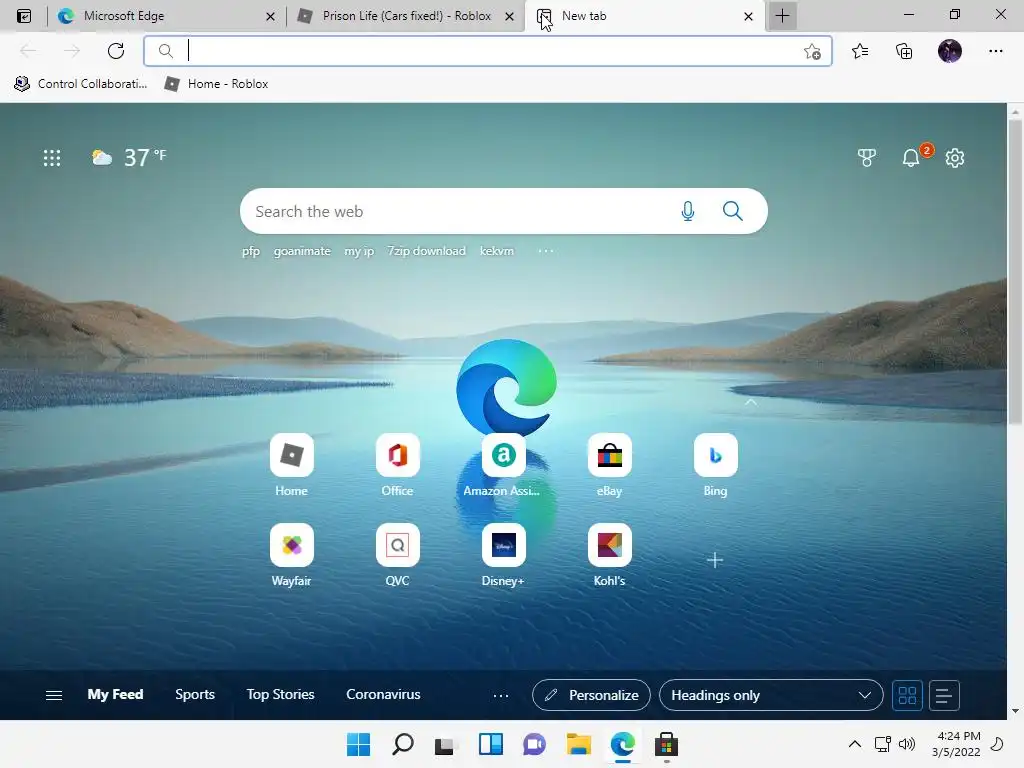Open Chat on the taskbar

click(x=534, y=744)
